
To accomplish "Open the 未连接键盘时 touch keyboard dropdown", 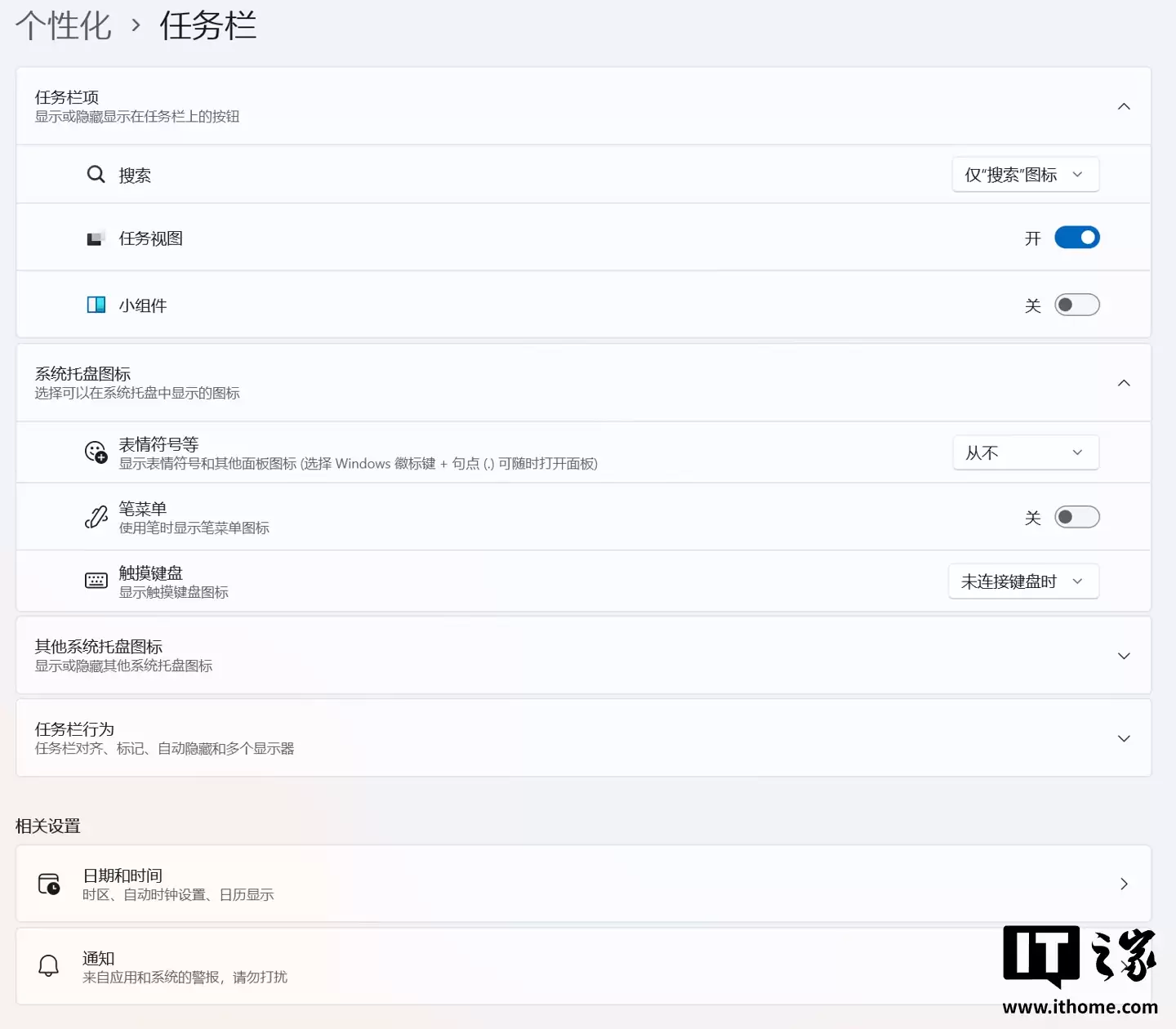I will click(x=1023, y=581).
